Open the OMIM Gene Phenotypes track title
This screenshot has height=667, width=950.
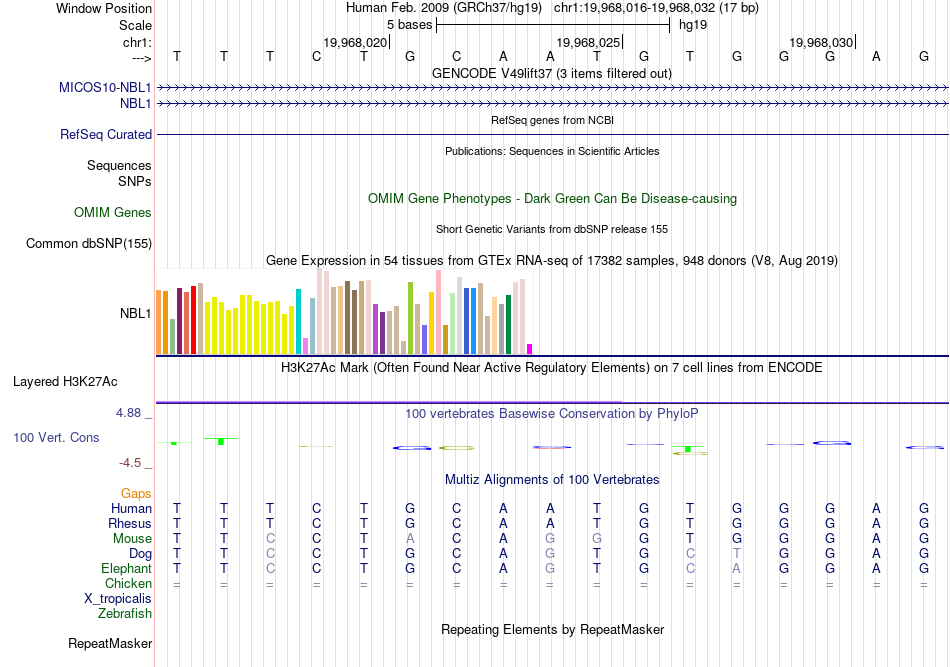click(553, 199)
